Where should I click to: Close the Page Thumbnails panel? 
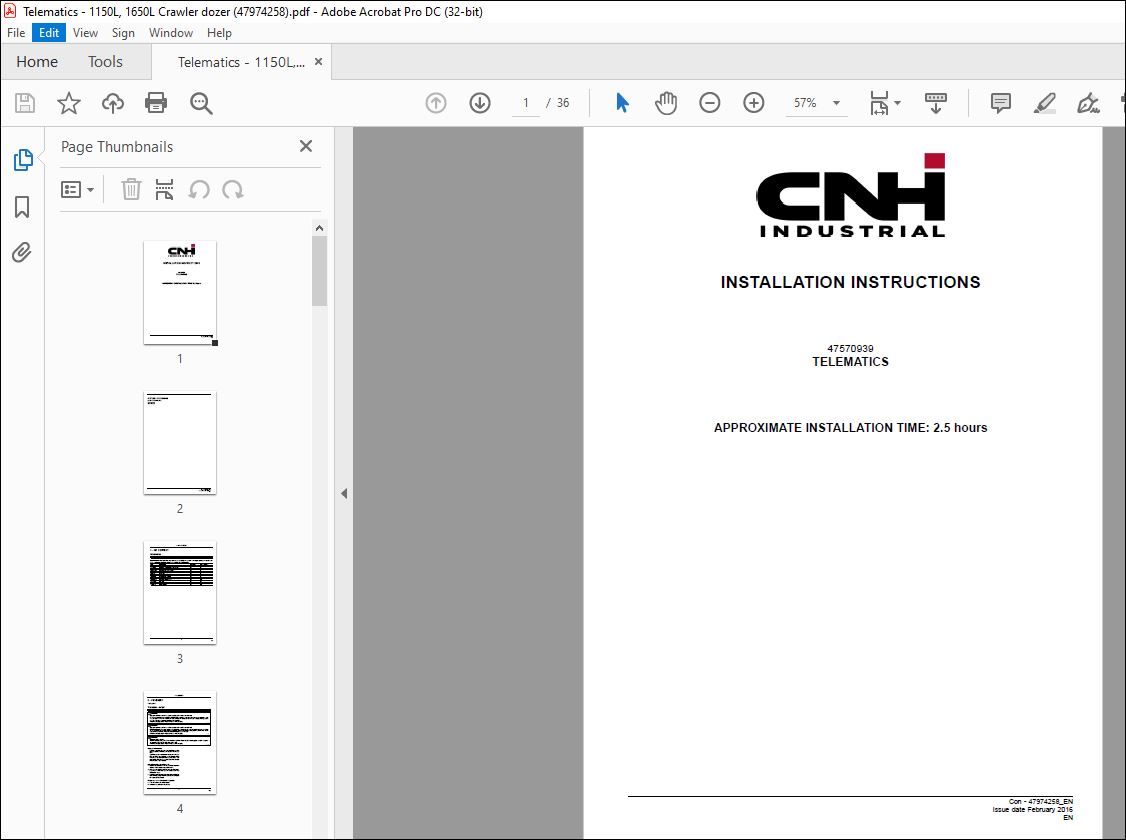306,146
